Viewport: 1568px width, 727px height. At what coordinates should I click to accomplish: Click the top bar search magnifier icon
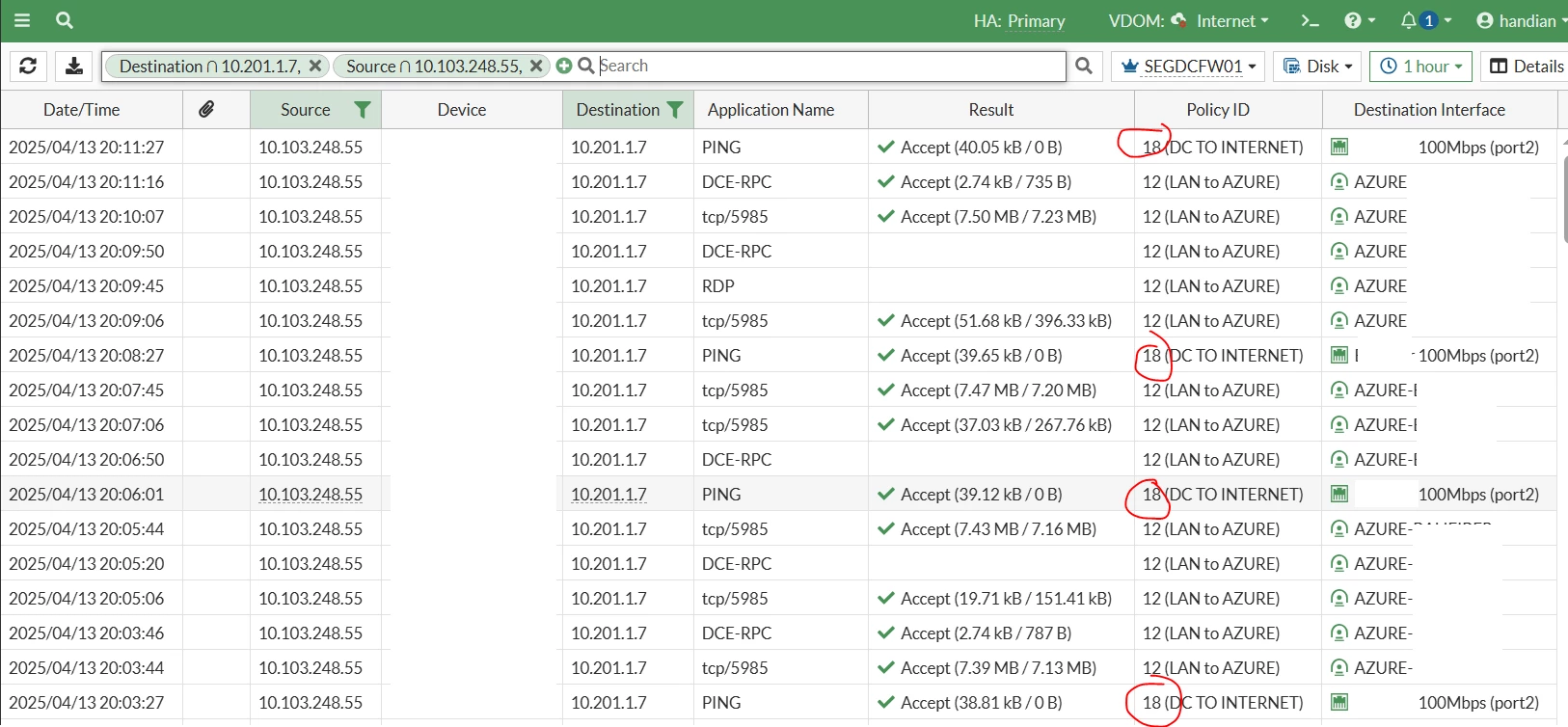click(x=65, y=20)
